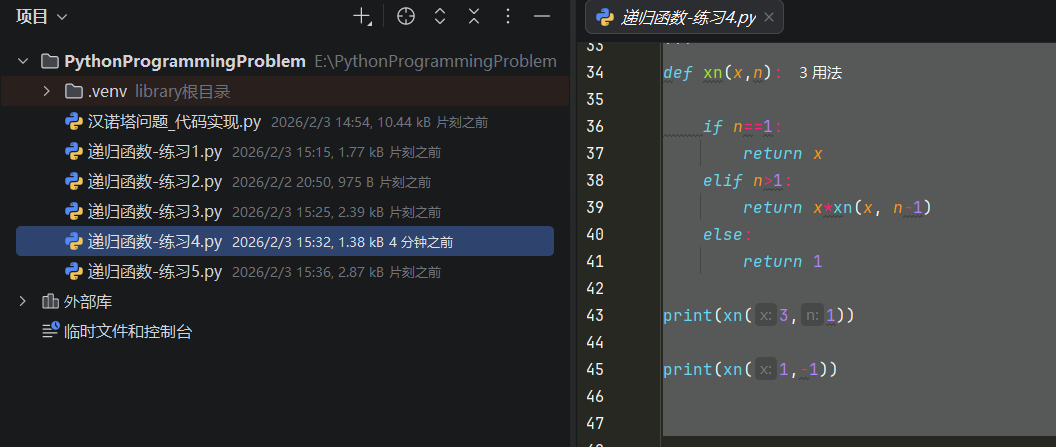Expand all items in project tree

pos(440,17)
